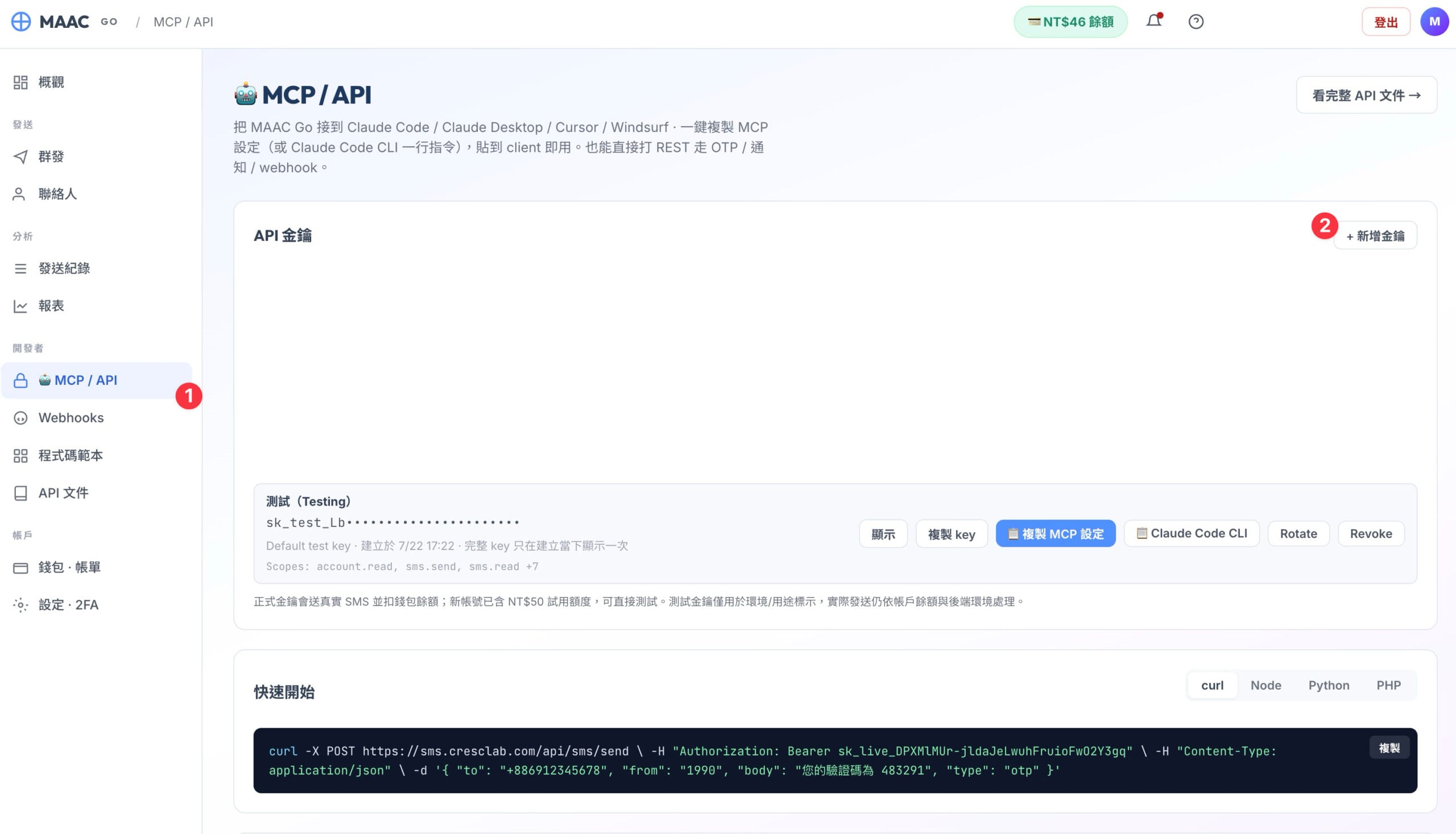Switch quick start to curl tab
This screenshot has height=834, width=1456.
pyautogui.click(x=1213, y=686)
